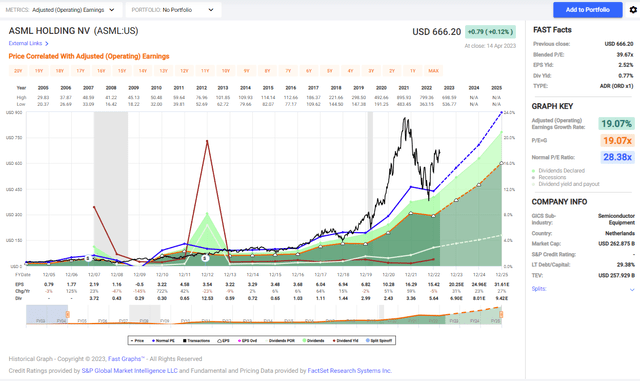The height and width of the screenshot is (381, 640).
Task: Click the 12/21 EPS value 16.29
Action: point(411,284)
